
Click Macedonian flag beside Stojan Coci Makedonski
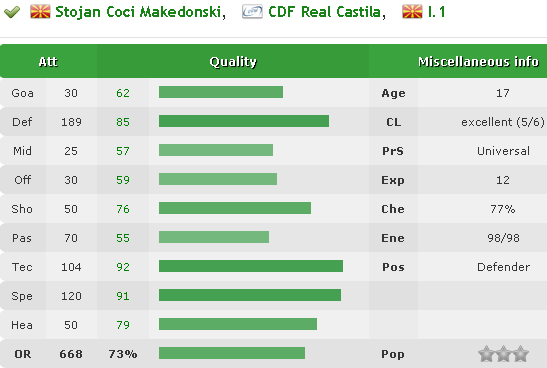pyautogui.click(x=40, y=12)
